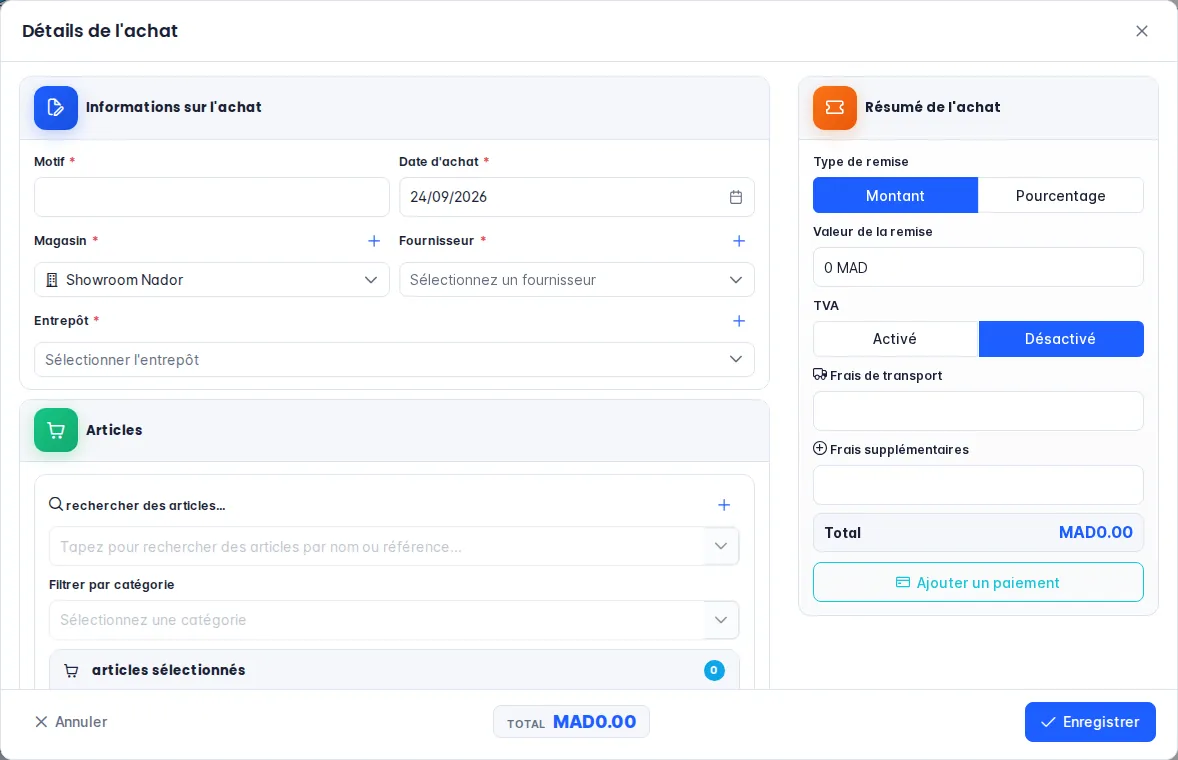Image resolution: width=1178 pixels, height=760 pixels.
Task: Click the orange Résumé de l'achat icon
Action: point(835,107)
